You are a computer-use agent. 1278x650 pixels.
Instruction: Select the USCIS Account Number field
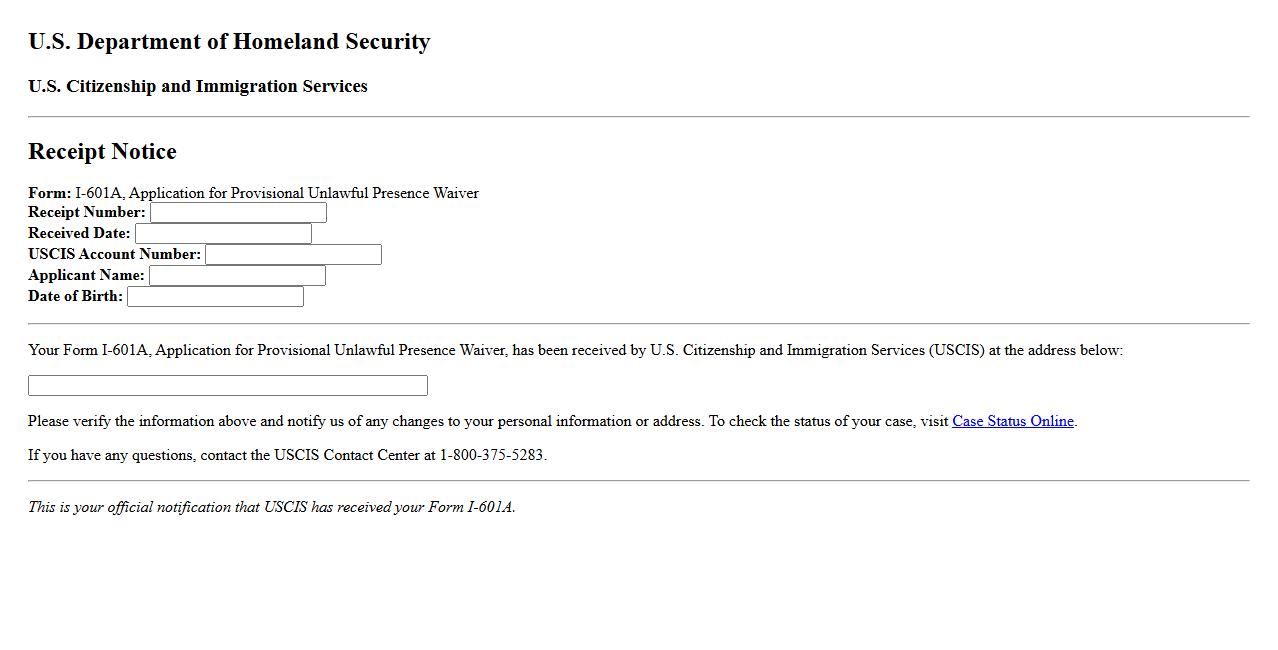coord(293,255)
